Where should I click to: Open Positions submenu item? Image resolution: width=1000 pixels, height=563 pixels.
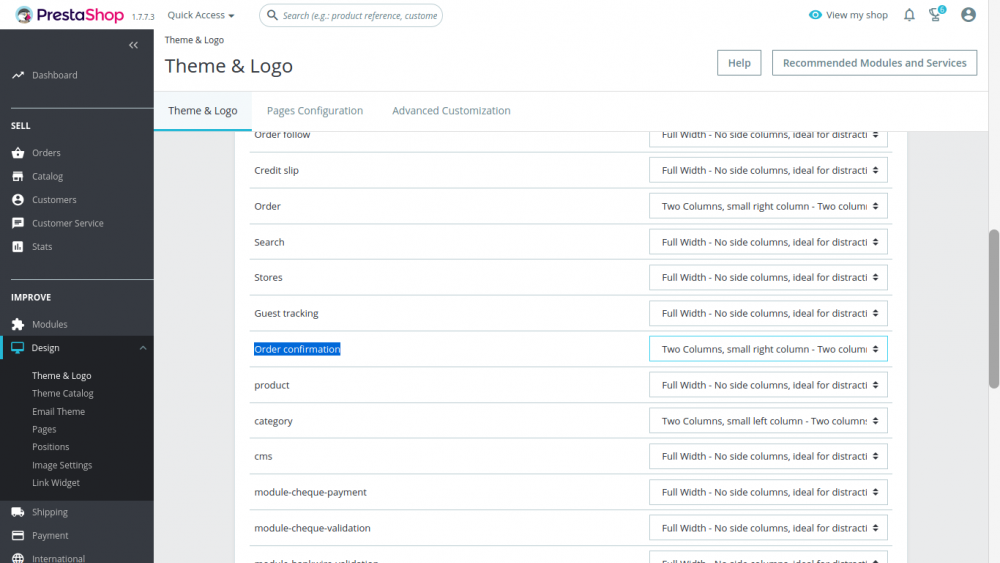coord(50,447)
